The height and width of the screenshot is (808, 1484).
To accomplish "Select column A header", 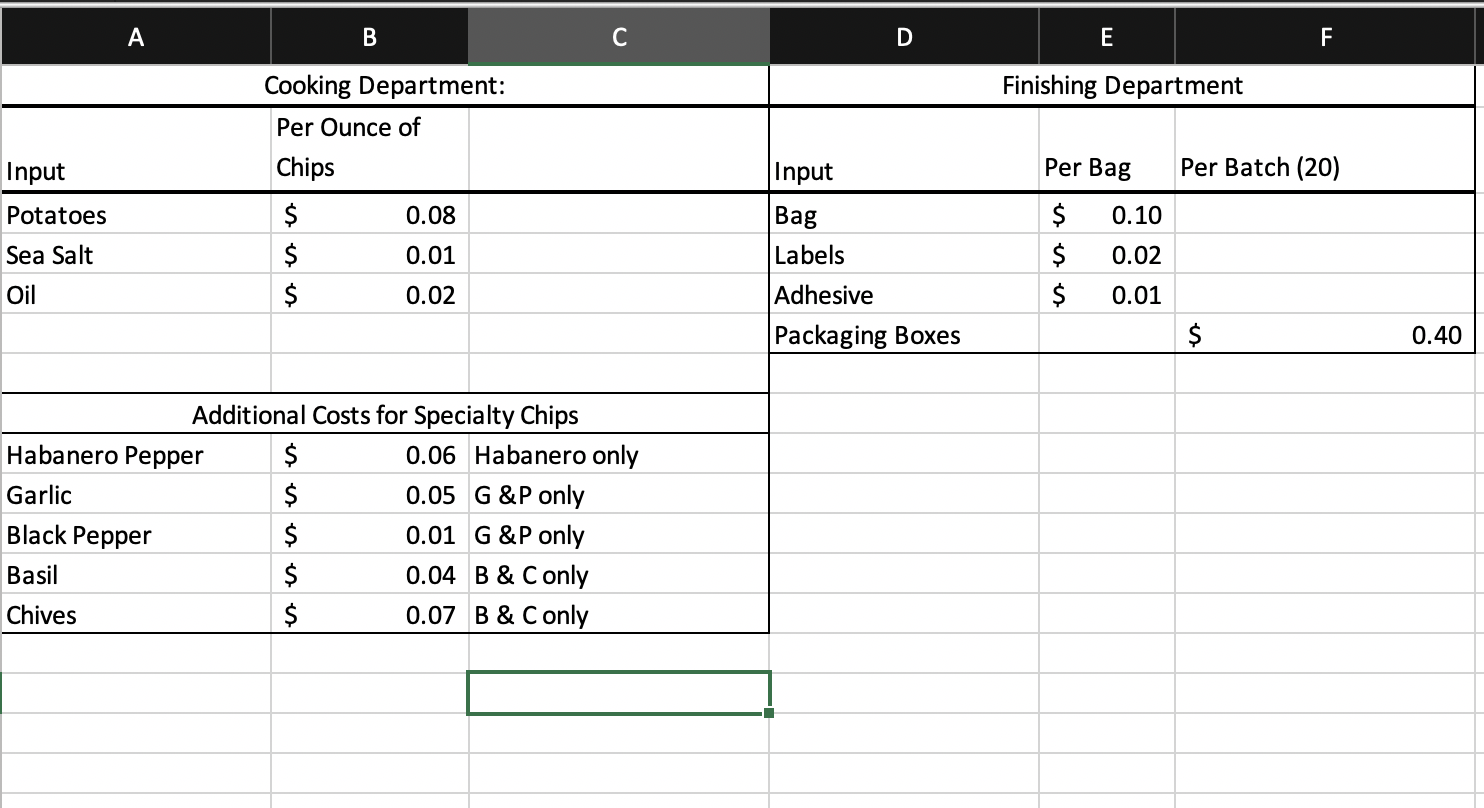I will (x=135, y=38).
